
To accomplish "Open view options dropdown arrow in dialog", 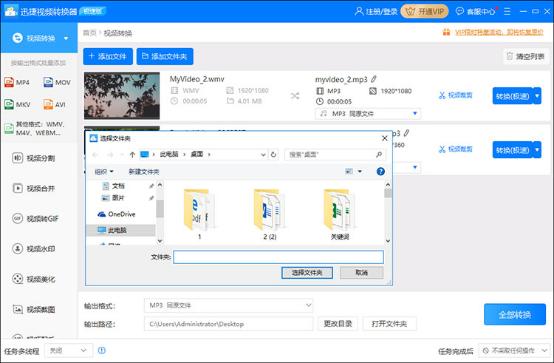I will click(x=360, y=171).
